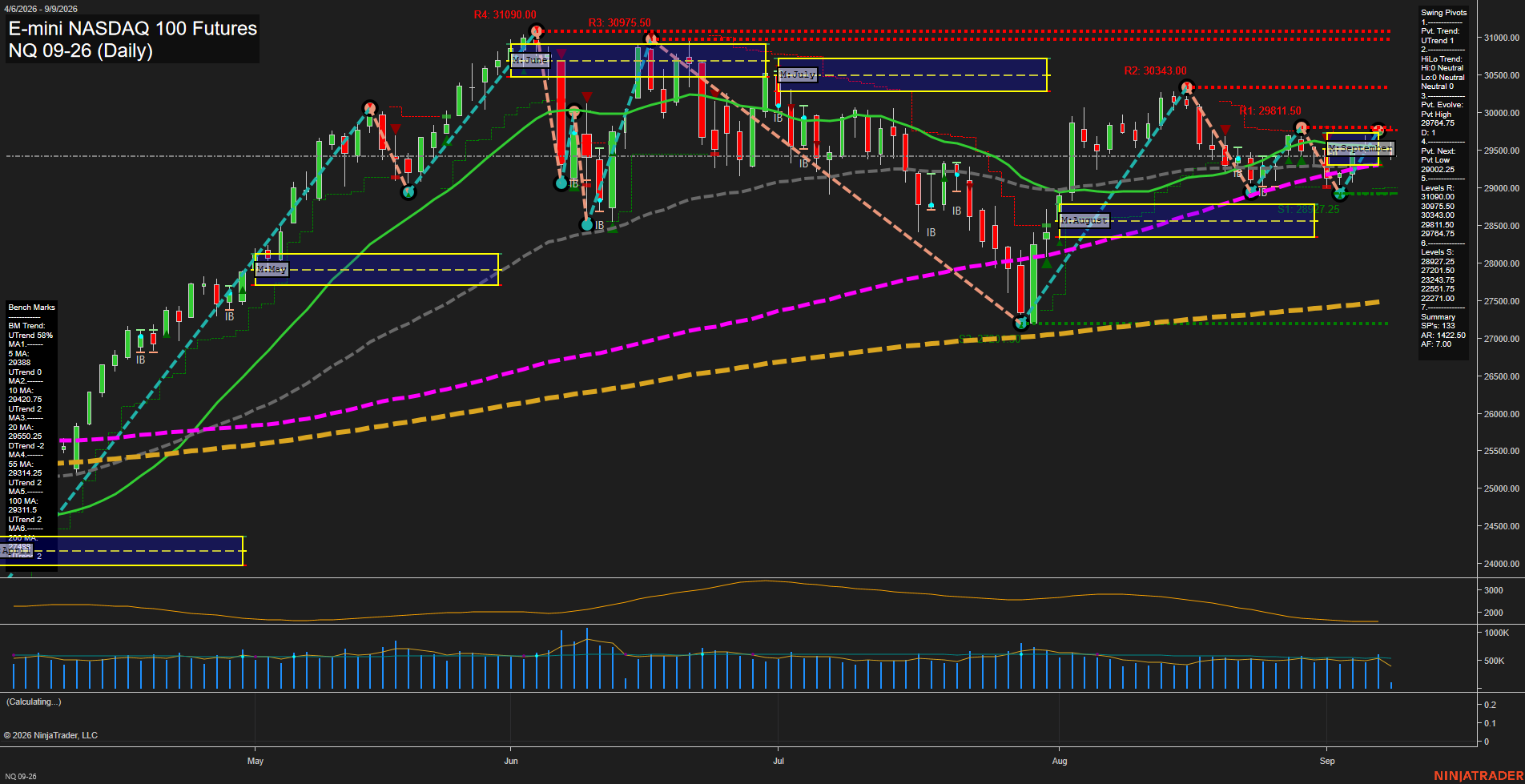Select the swing low pivot circle near 27200
The image size is (1525, 784).
click(1020, 324)
